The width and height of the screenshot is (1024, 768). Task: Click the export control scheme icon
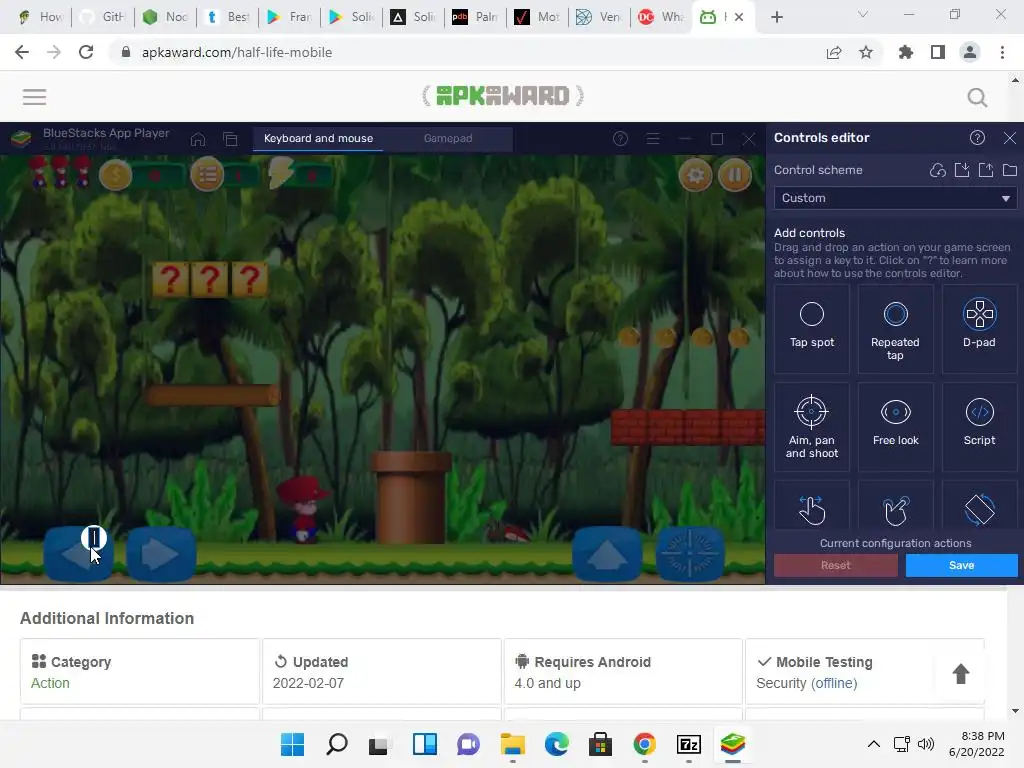coord(986,170)
